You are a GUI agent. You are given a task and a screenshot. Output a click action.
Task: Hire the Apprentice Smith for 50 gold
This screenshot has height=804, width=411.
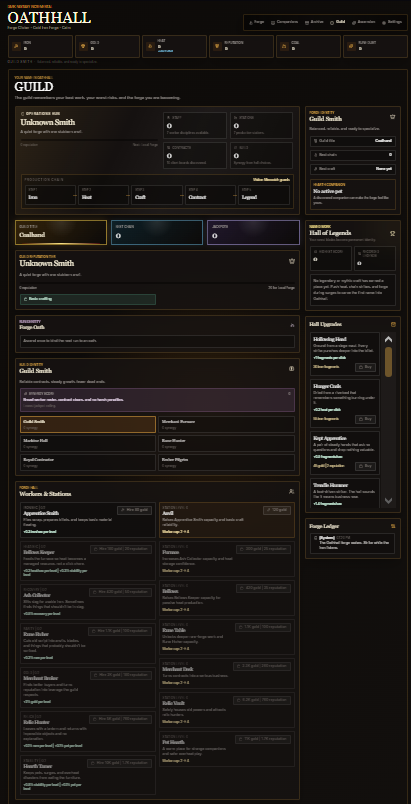[x=134, y=510]
